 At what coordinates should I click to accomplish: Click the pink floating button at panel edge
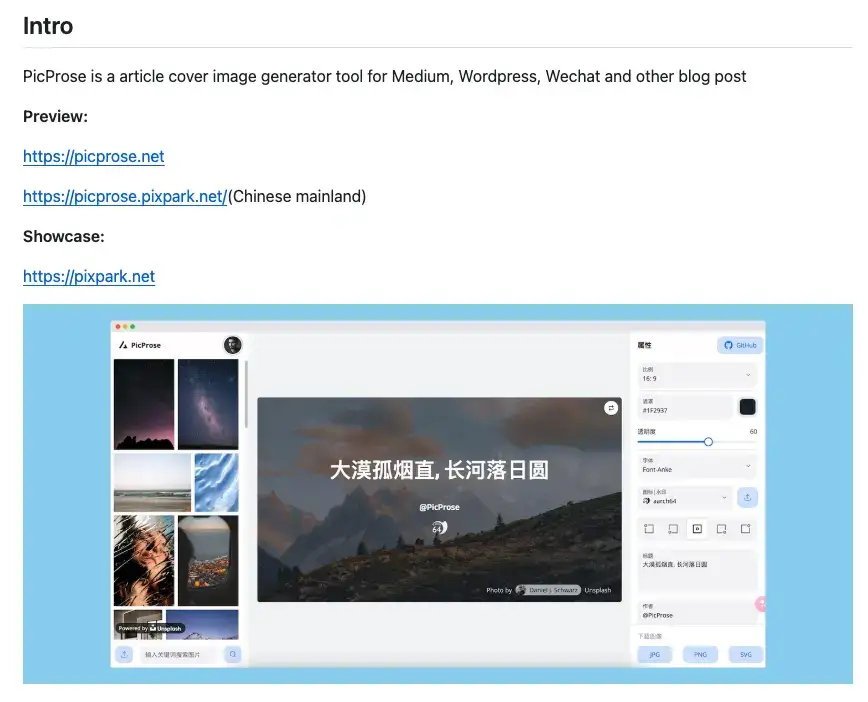coord(761,603)
